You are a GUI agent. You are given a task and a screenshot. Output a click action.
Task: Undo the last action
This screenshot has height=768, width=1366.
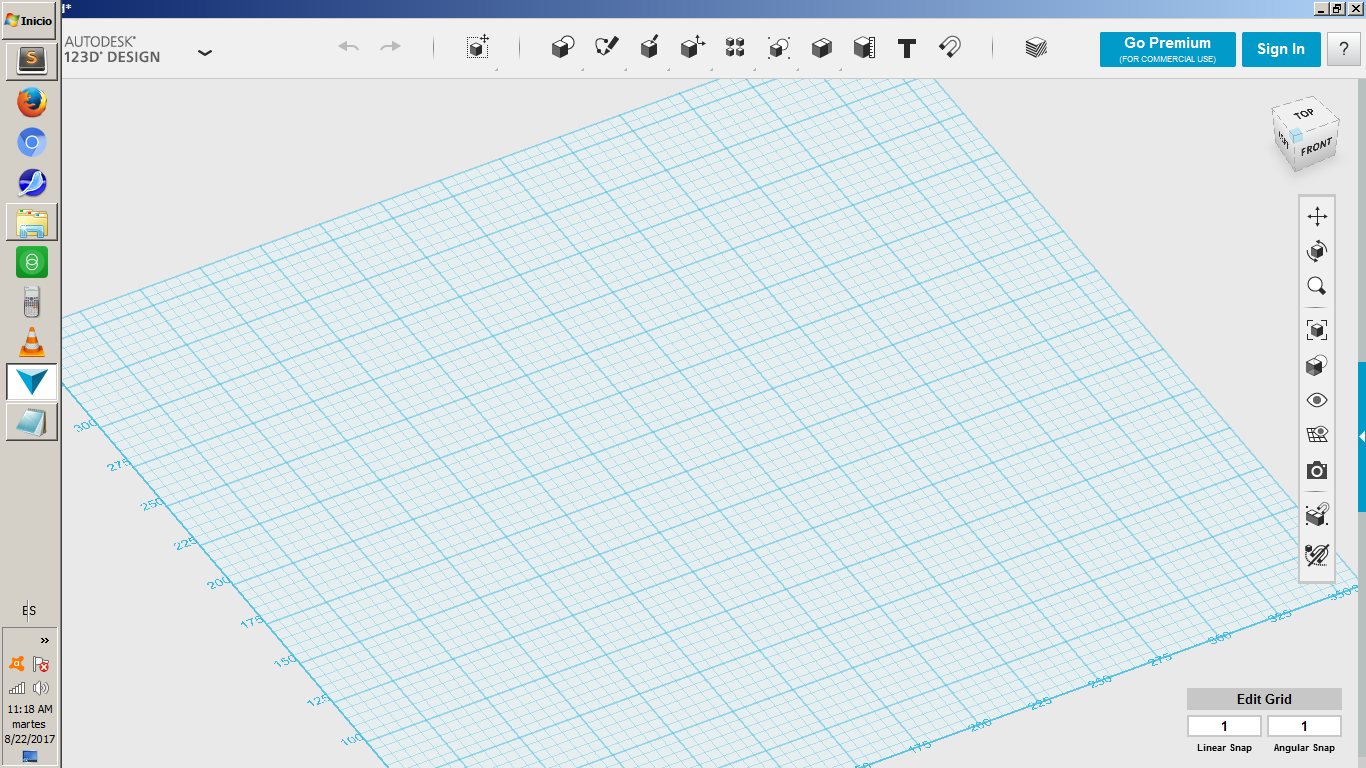(349, 47)
